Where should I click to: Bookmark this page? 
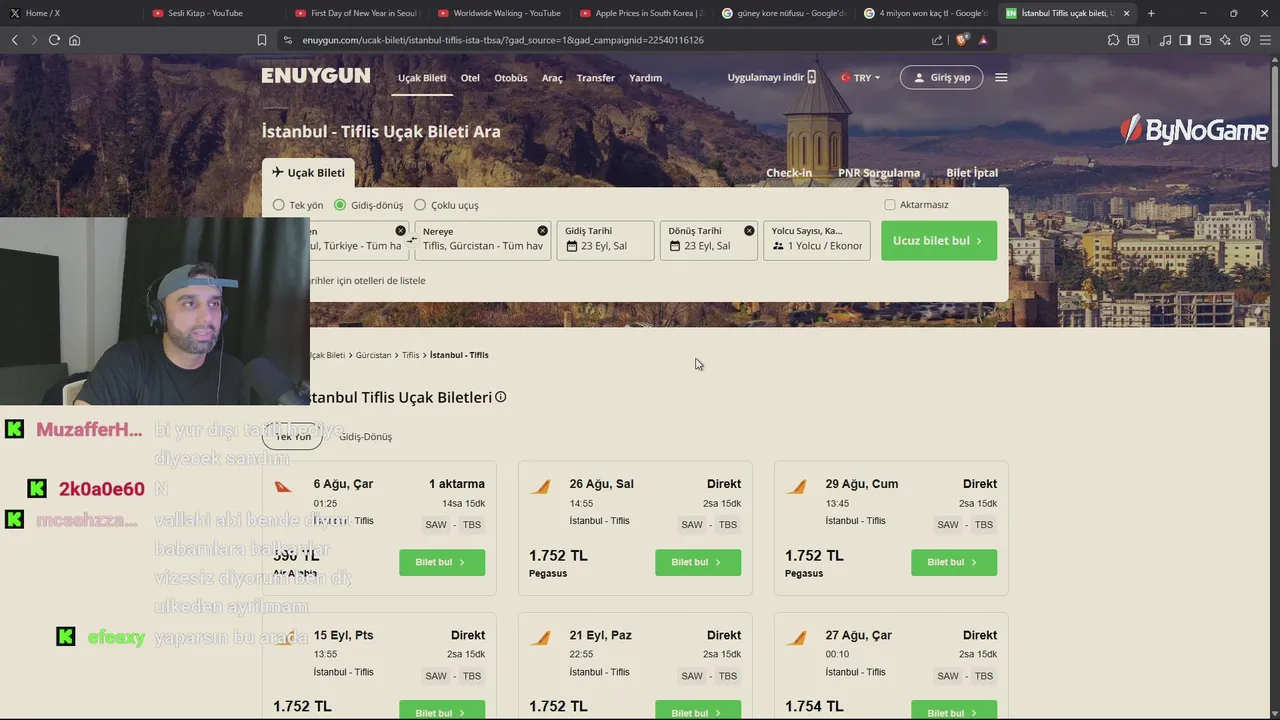click(x=262, y=40)
